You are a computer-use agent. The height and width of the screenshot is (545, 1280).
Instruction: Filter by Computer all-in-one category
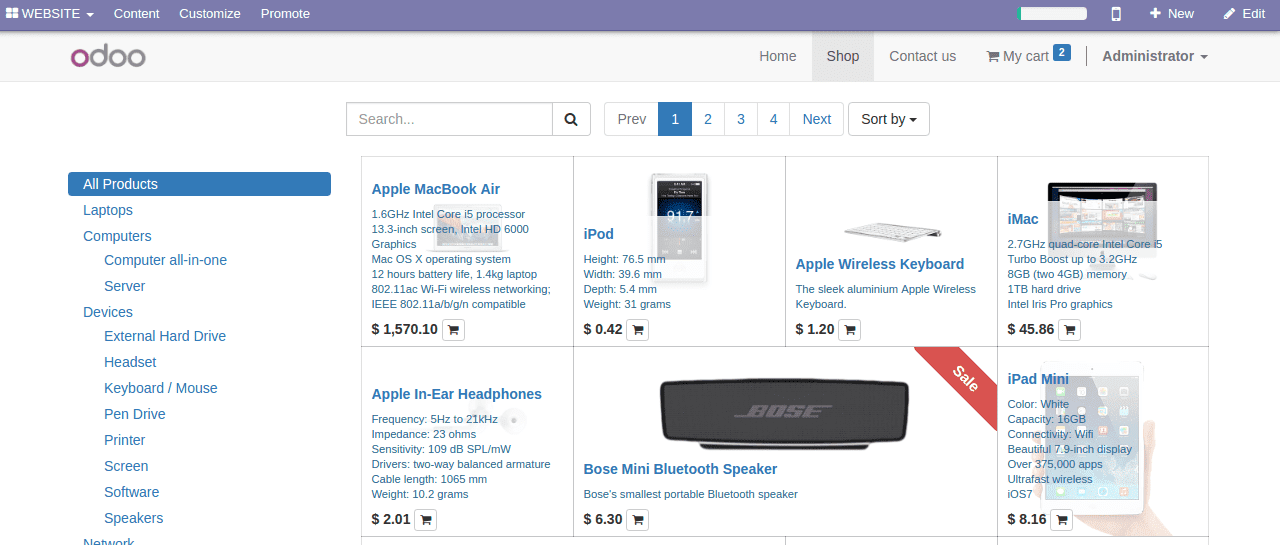pyautogui.click(x=165, y=260)
